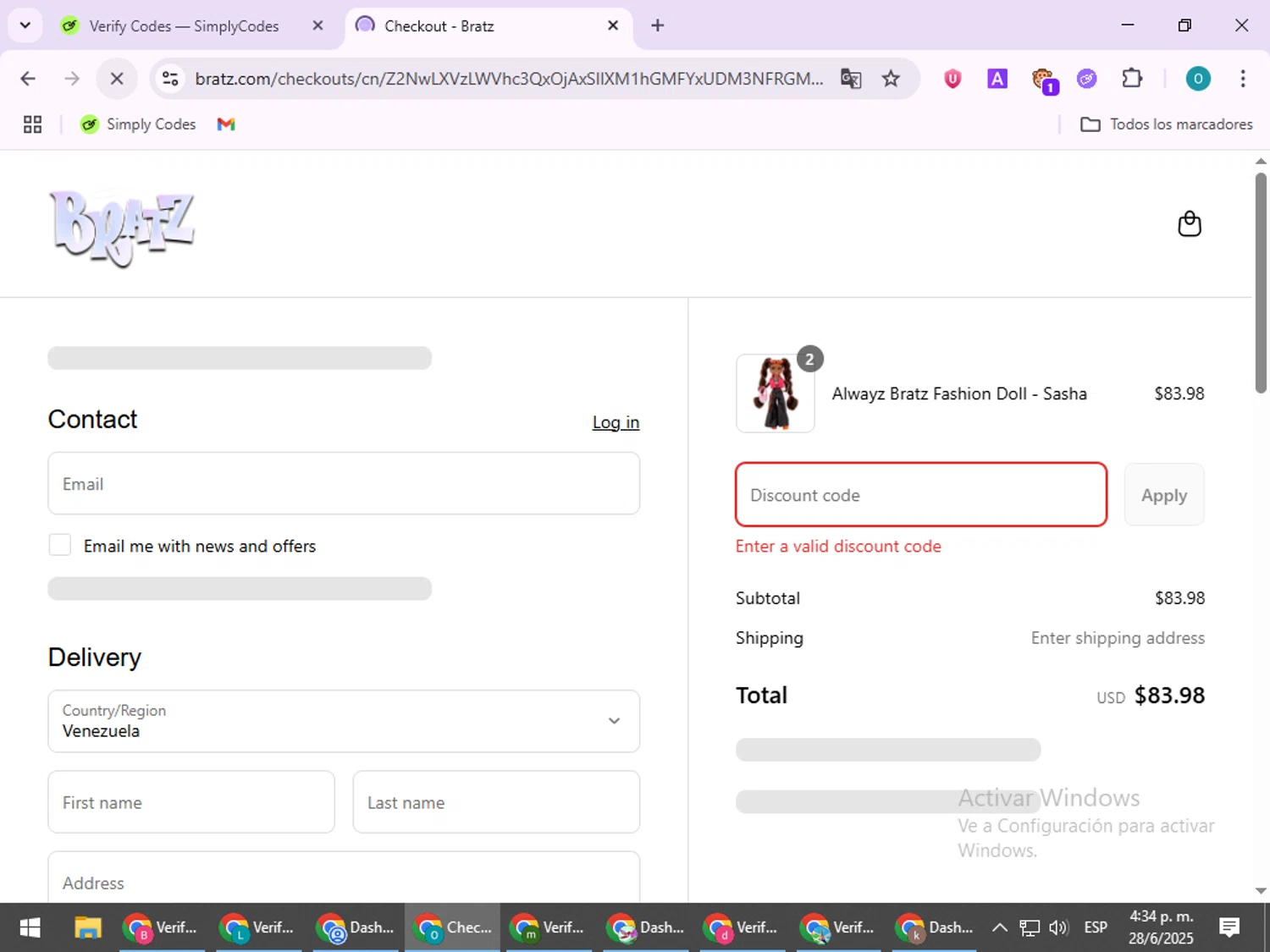Open the round purple extension icon
The width and height of the screenshot is (1270, 952).
pos(1087,79)
